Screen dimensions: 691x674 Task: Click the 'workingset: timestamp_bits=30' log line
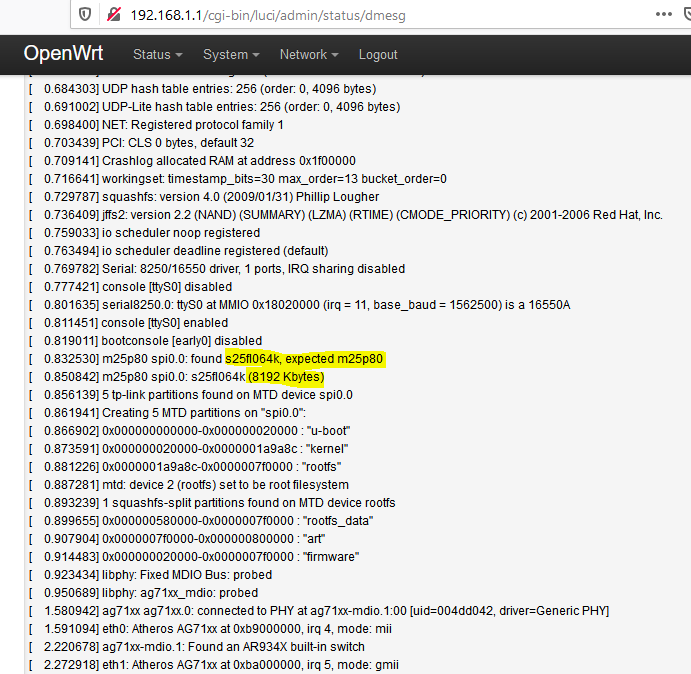point(238,179)
